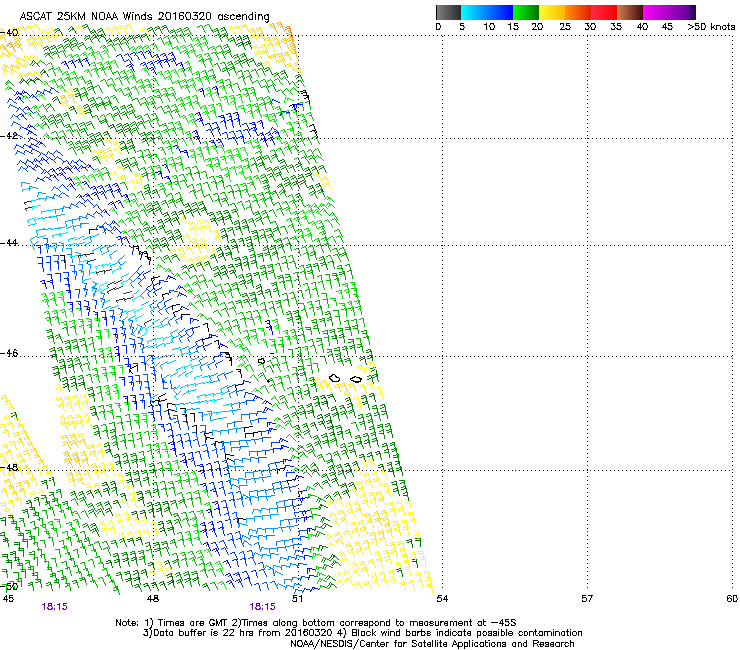Viewport: 740px width, 650px height.
Task: Click the NOAA/NESDIS Center credit line
Action: tap(432, 644)
